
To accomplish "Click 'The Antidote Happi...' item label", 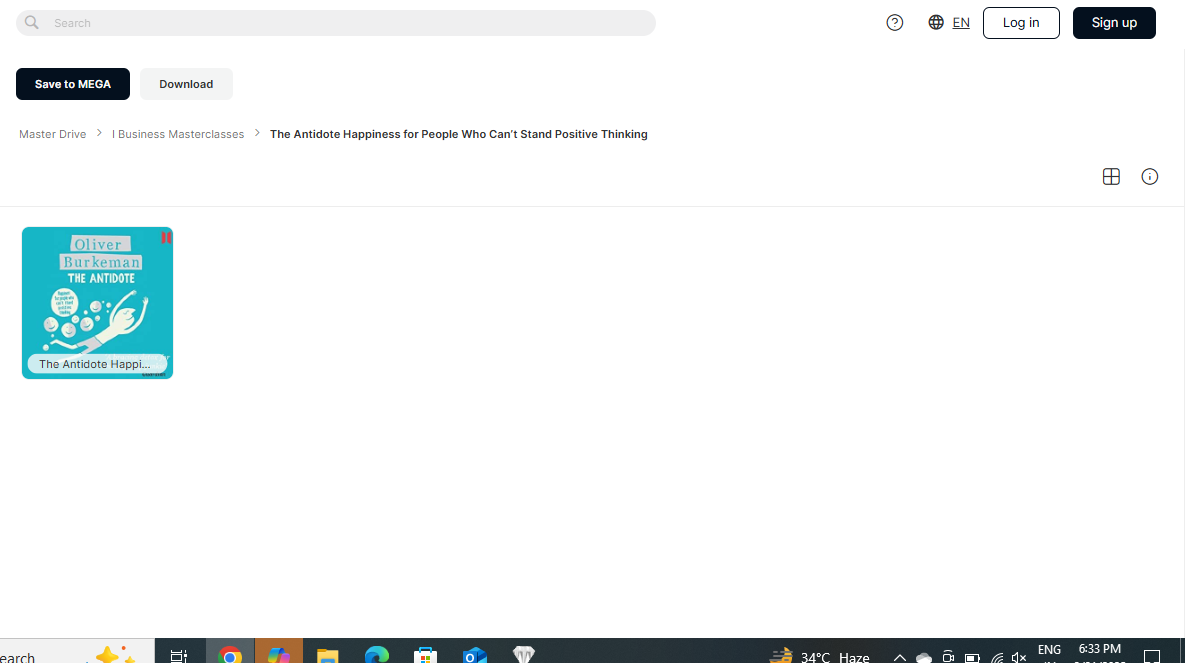I will 95,364.
